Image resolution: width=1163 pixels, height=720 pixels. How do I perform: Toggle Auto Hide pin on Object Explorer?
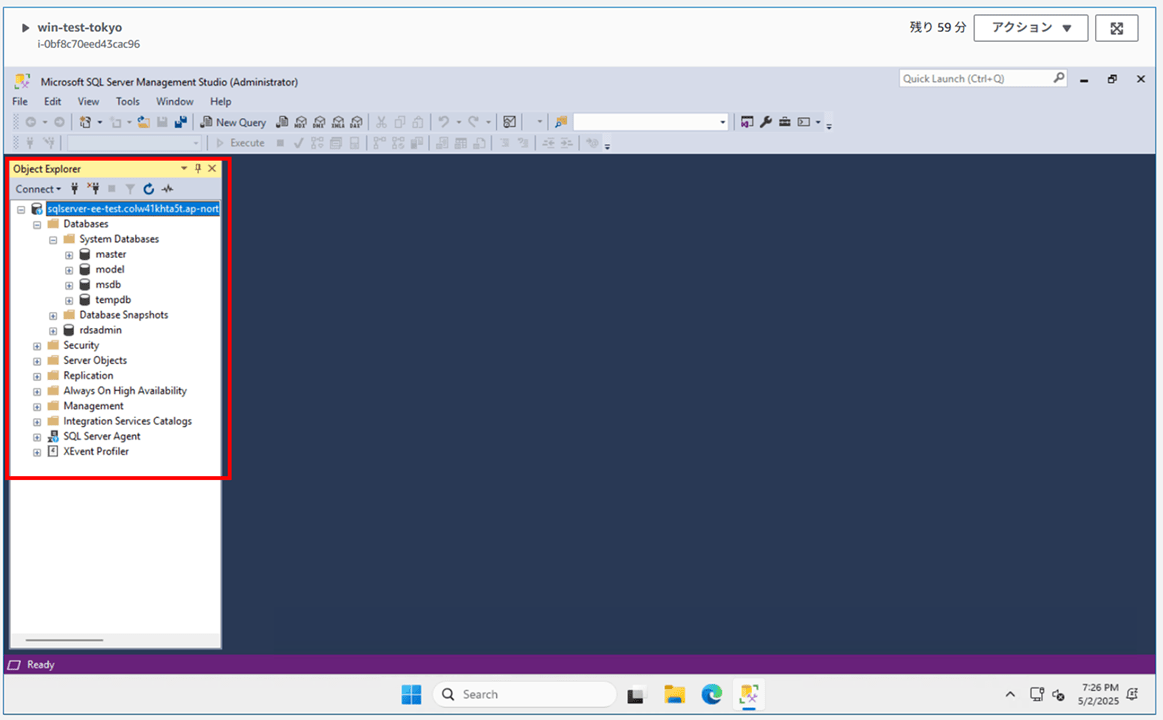(x=198, y=169)
